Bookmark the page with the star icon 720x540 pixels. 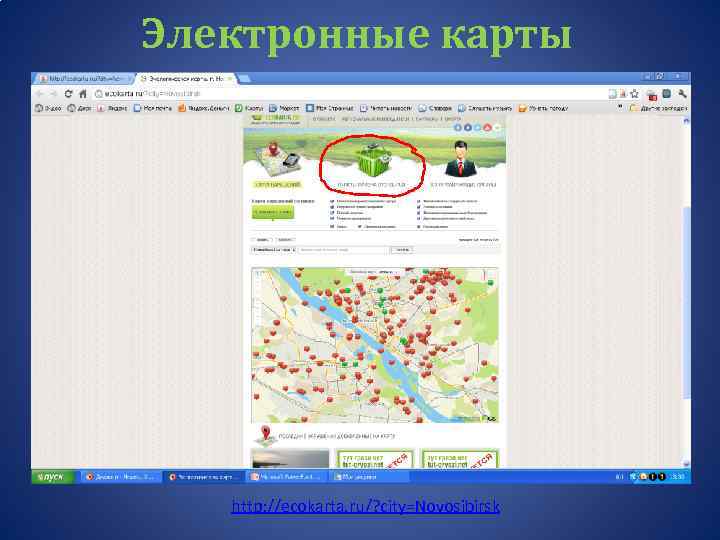[x=635, y=94]
